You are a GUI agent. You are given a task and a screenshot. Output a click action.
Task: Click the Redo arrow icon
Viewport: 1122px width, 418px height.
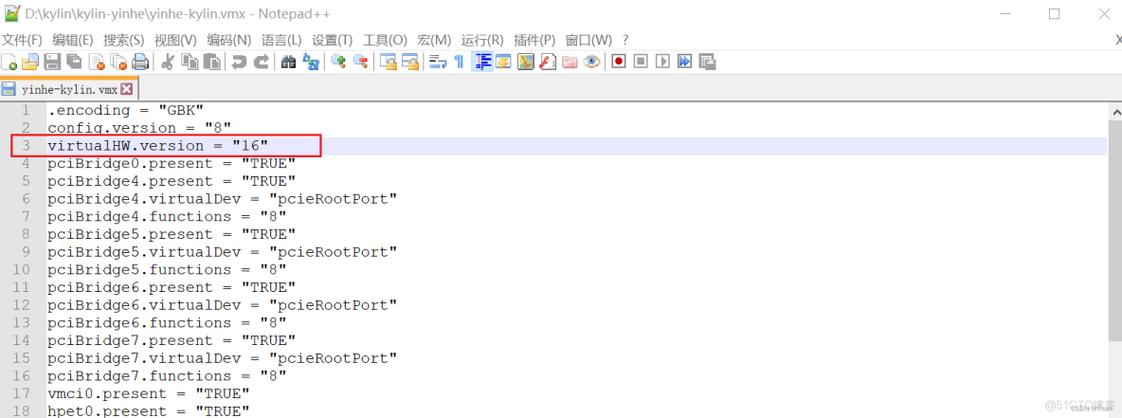coord(261,62)
